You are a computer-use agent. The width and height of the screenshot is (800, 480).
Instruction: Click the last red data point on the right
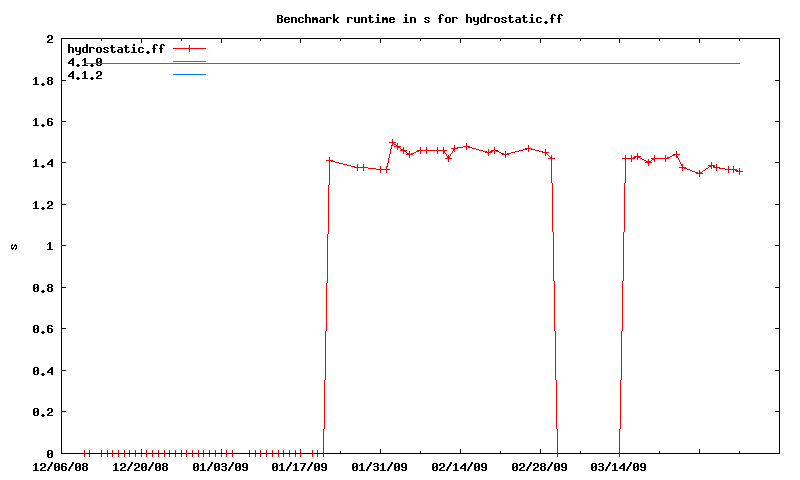coord(740,171)
